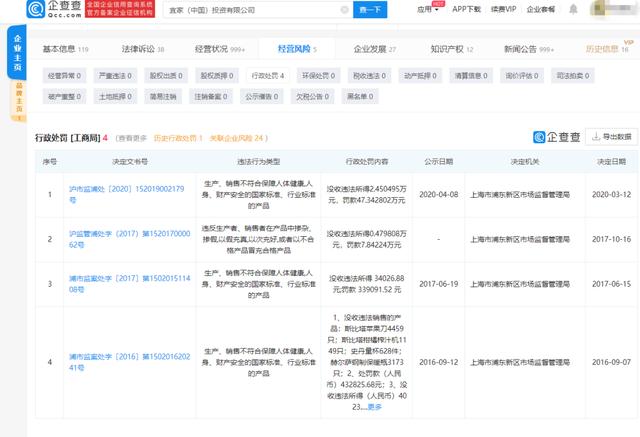Select the 清算信息 0 filter tag

(471, 75)
